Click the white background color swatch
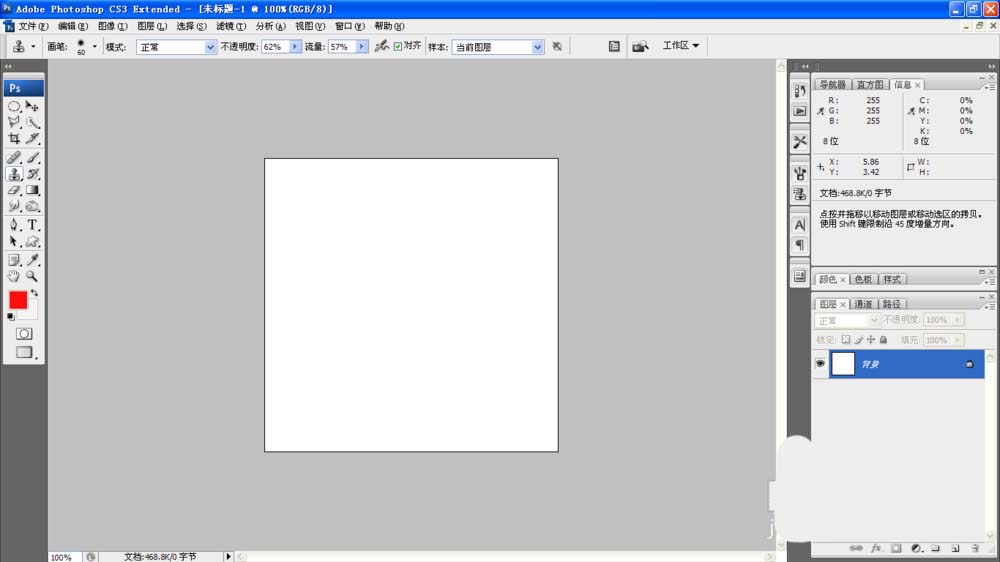Screen dimensions: 1000x562 point(31,311)
